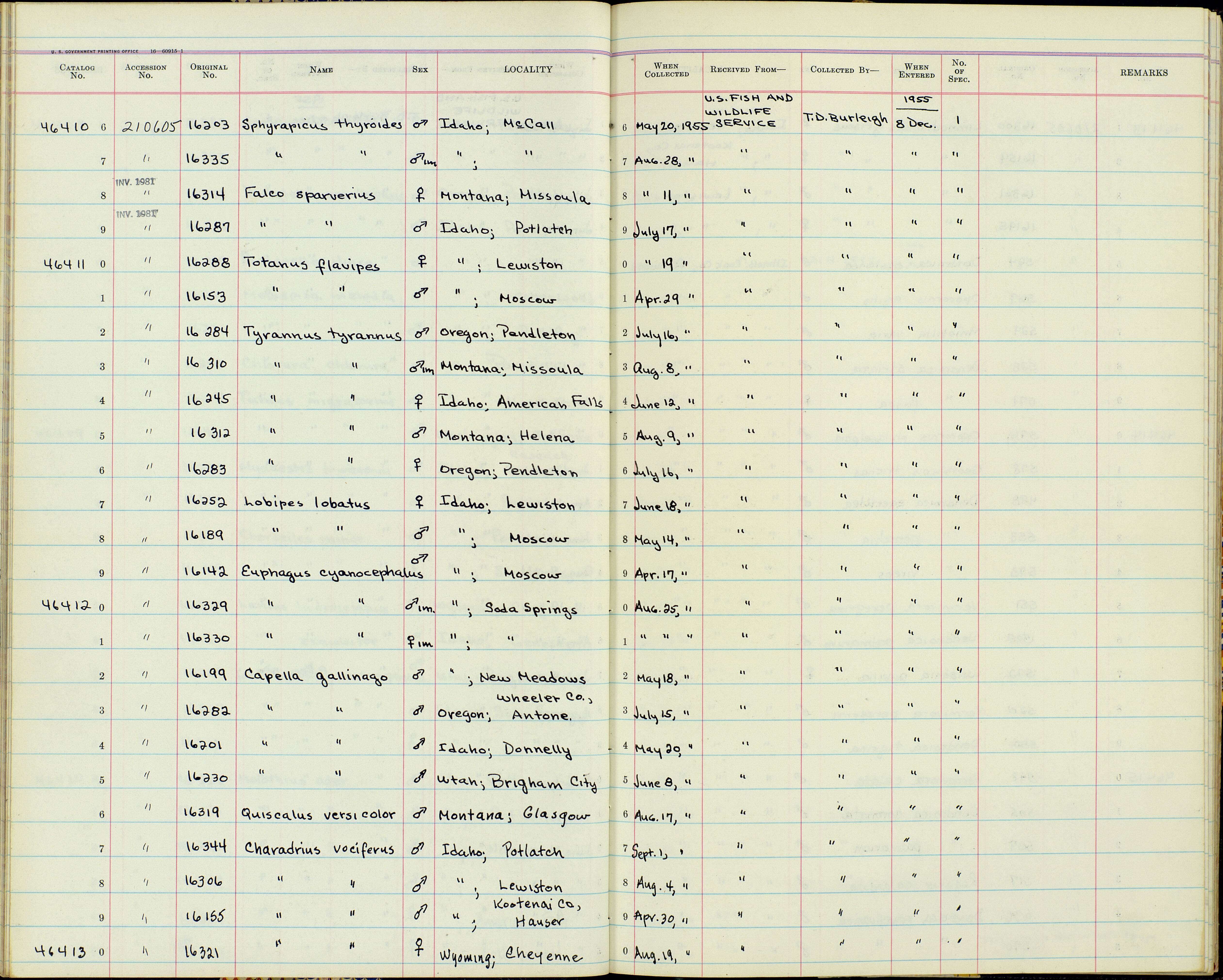The width and height of the screenshot is (1223, 980).
Task: Click the CATALOG No. column header
Action: coord(77,72)
